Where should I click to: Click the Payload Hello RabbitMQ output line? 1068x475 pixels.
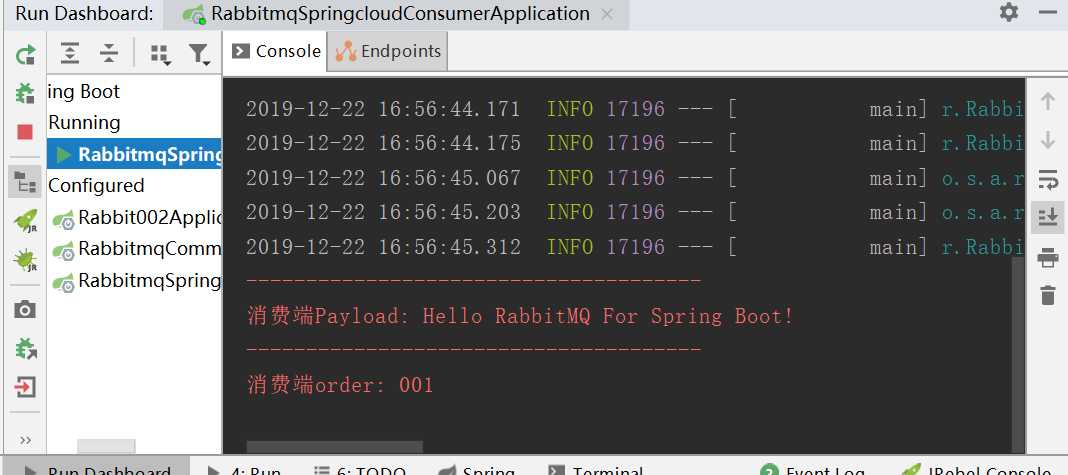pos(520,316)
